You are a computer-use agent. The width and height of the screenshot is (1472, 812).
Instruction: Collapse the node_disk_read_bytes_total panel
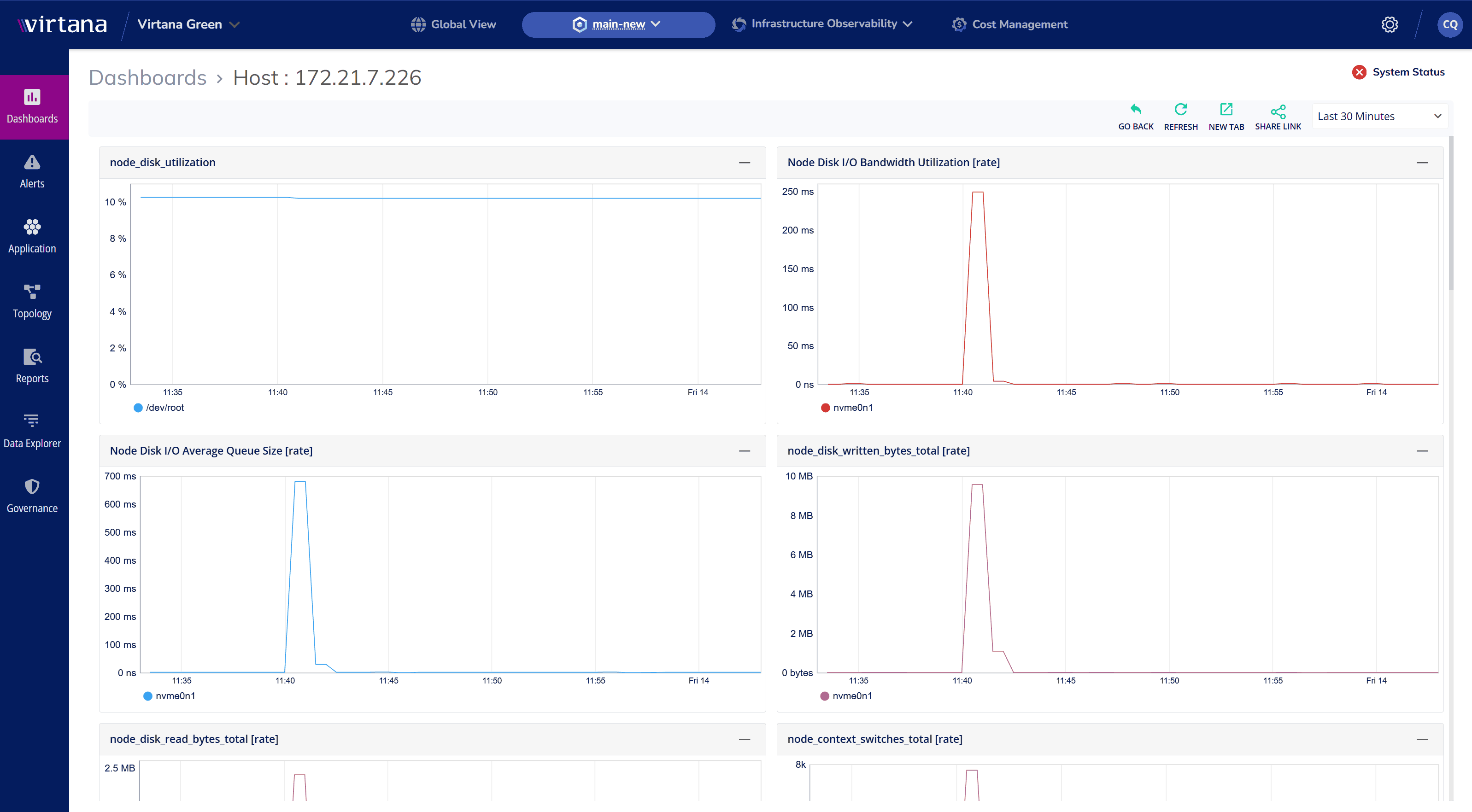(744, 739)
